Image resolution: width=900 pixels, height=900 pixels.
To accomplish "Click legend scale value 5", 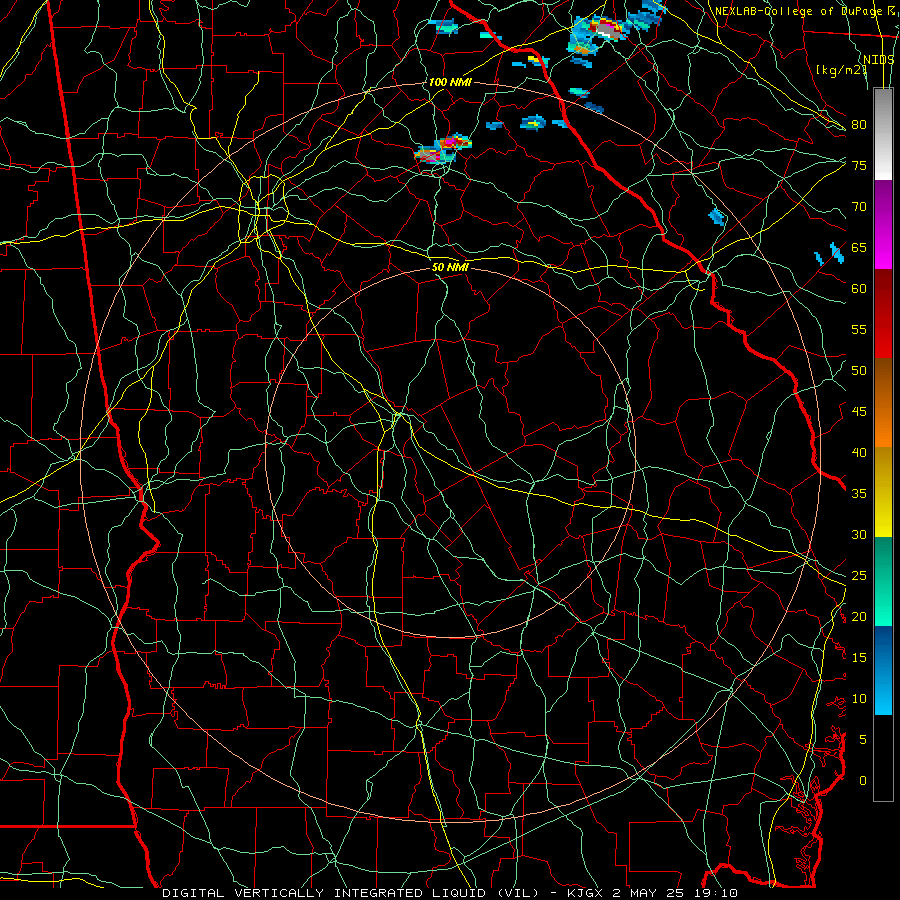I will 863,739.
